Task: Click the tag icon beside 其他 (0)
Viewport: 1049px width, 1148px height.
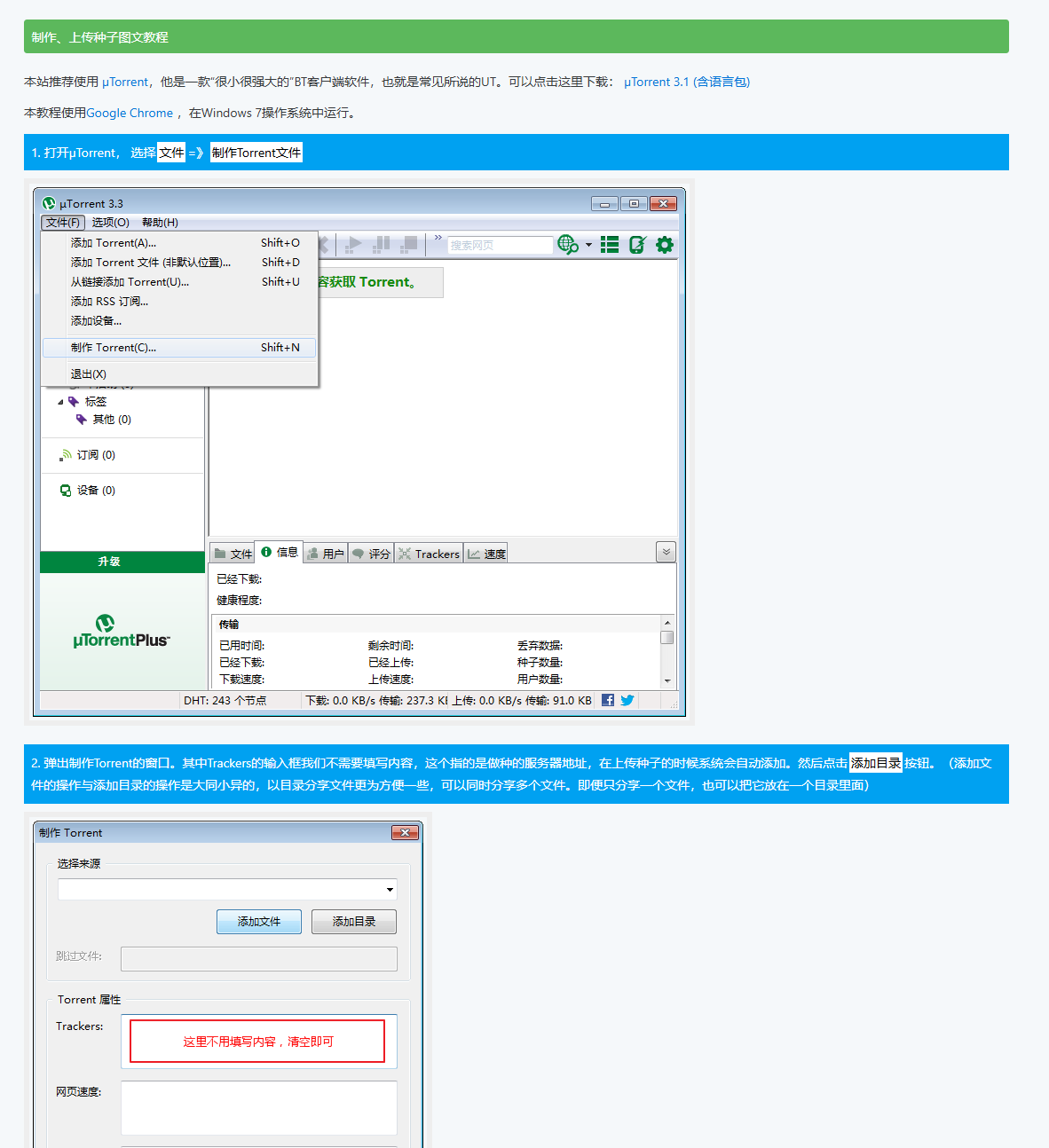Action: [82, 420]
